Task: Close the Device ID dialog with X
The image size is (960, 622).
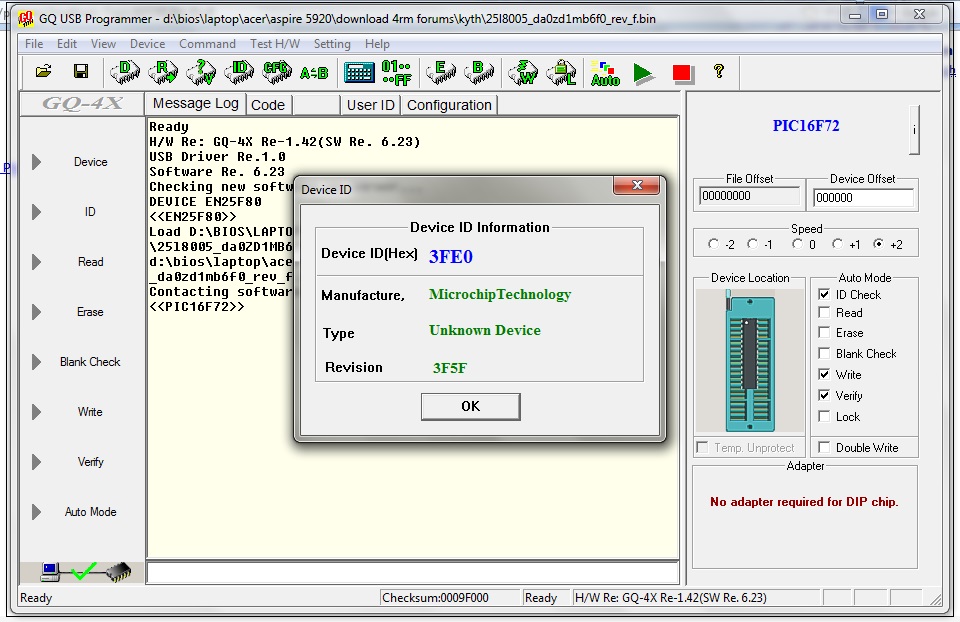Action: (637, 185)
